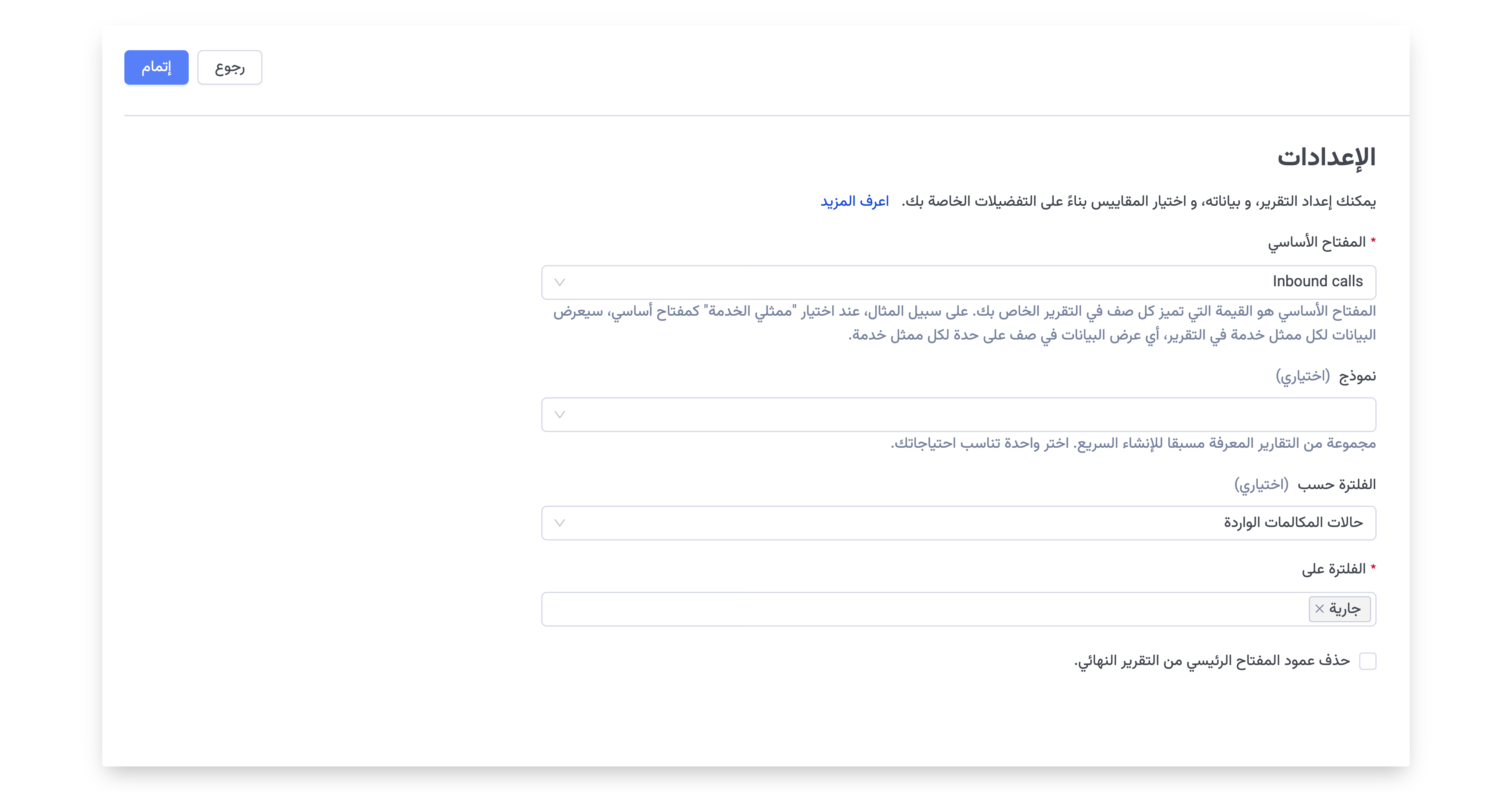The image size is (1512, 792).
Task: Click the الفلترة حسب (اختياري) label
Action: [x=1305, y=484]
